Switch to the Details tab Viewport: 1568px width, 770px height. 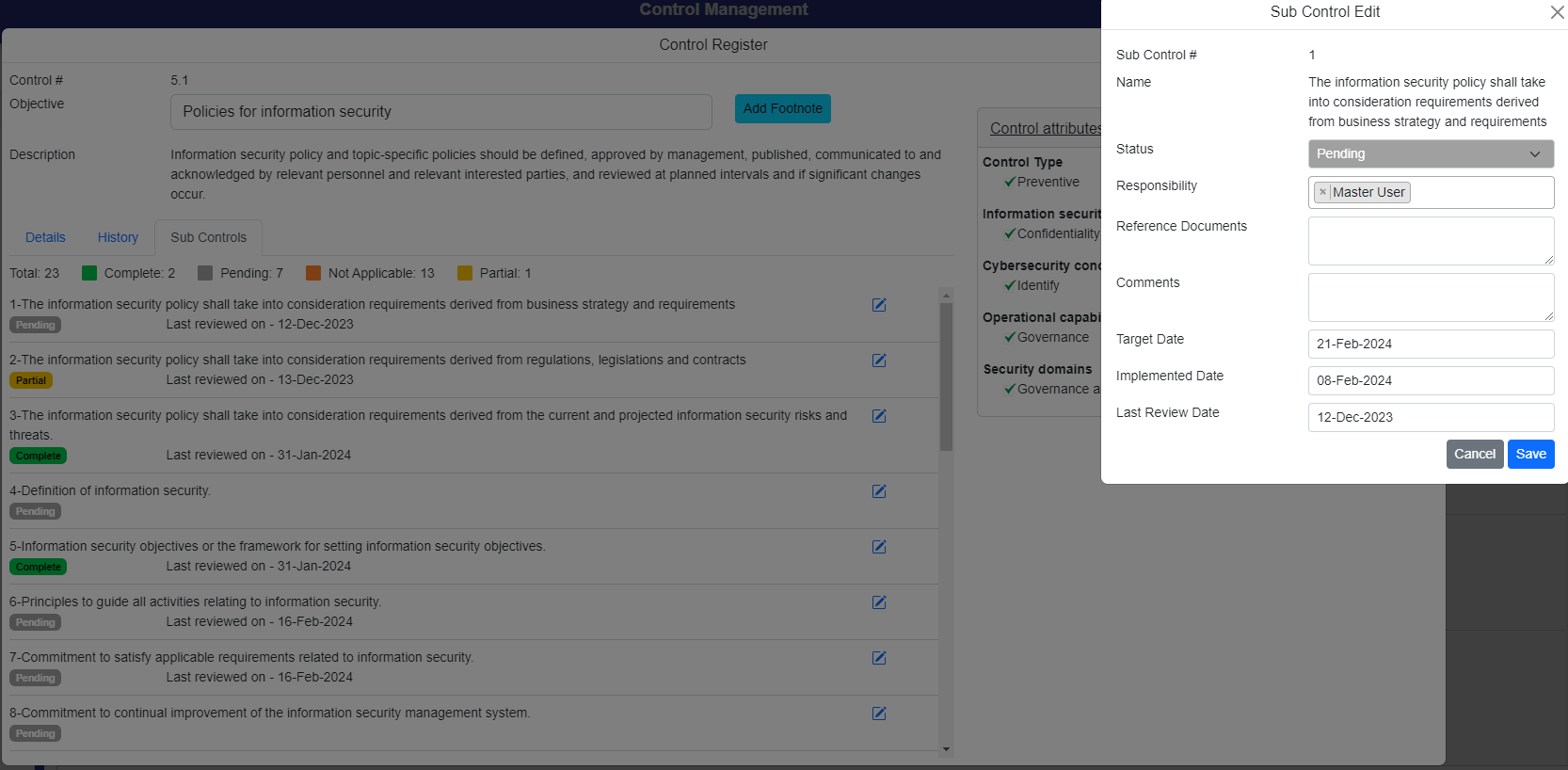pos(45,237)
